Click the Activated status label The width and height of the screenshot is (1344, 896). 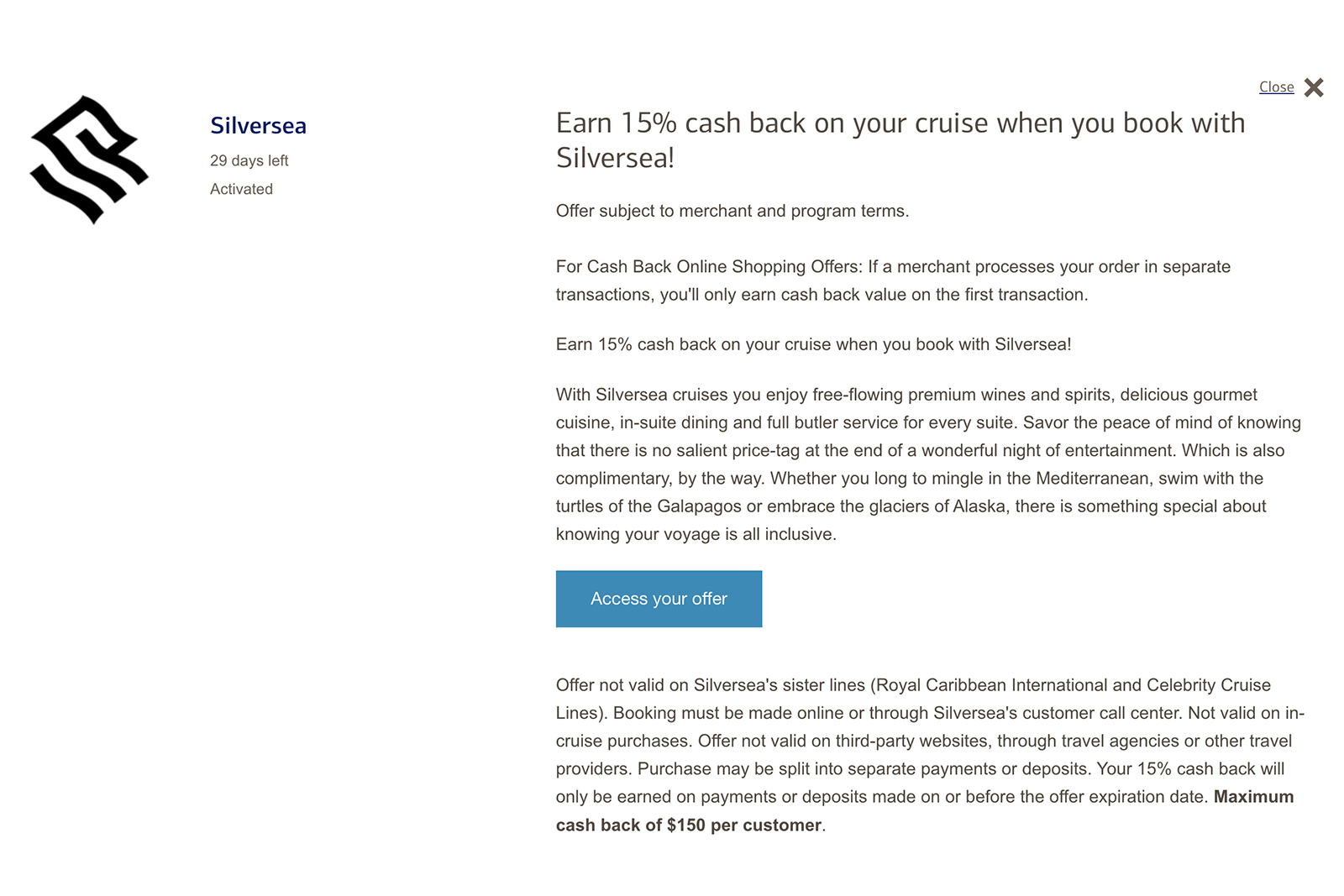241,189
